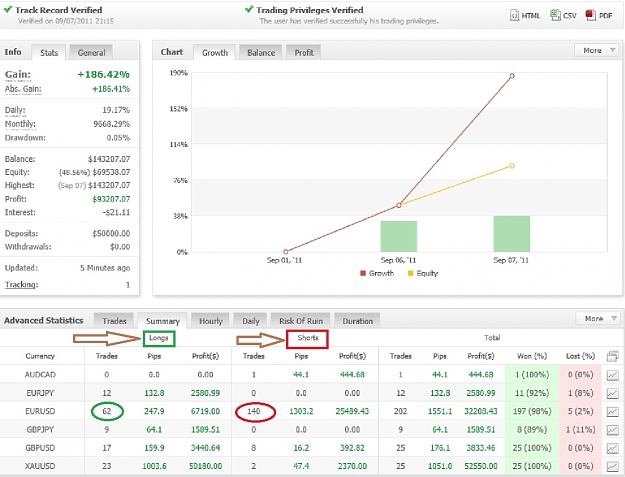Open the Risk Of Ruin tab

(x=301, y=321)
